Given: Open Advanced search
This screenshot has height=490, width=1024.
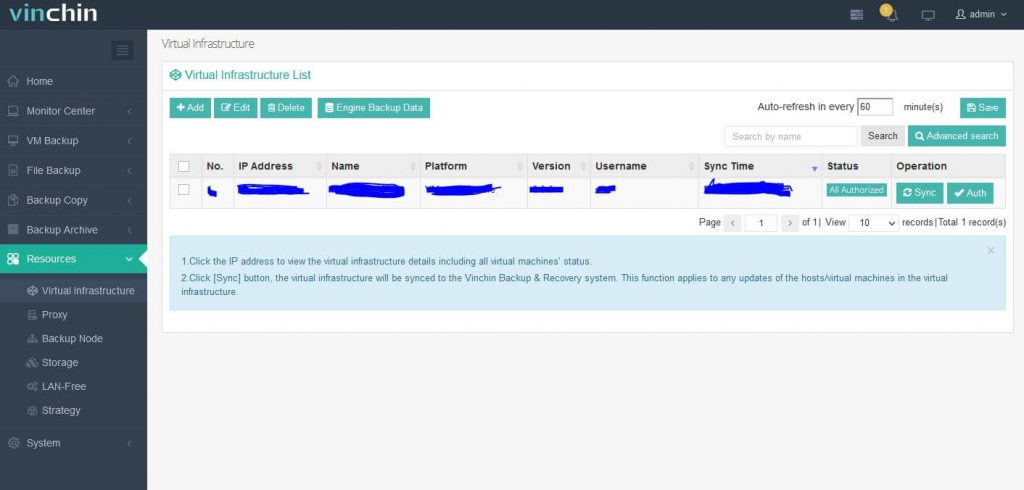Looking at the screenshot, I should tap(957, 136).
